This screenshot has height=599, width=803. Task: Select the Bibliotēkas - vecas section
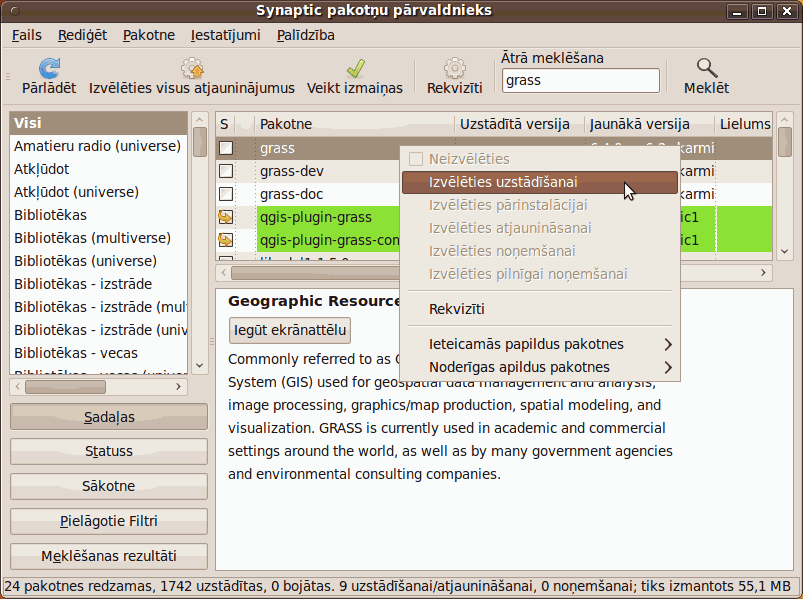pos(98,354)
